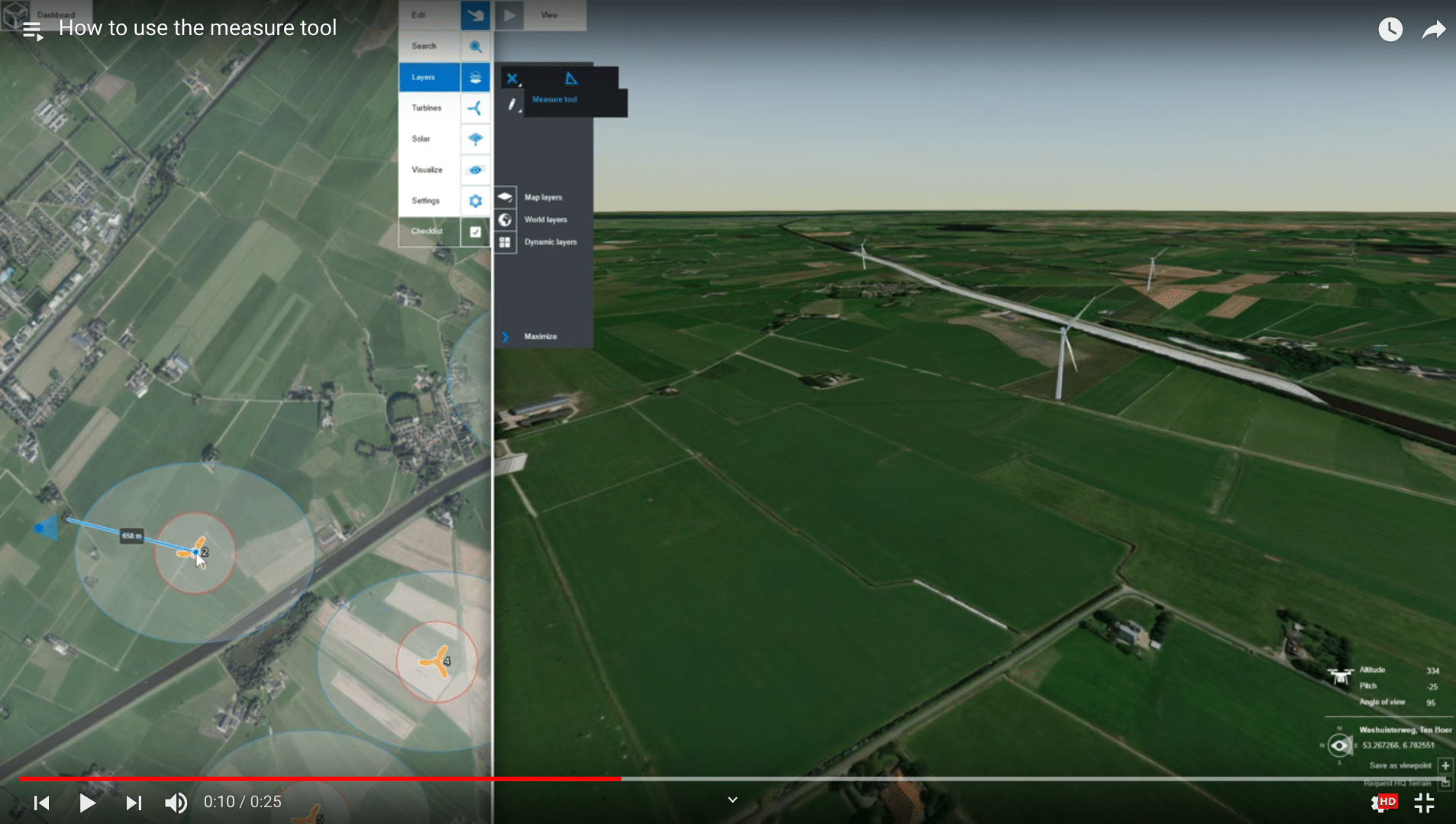Click the video title 'How to use the measure tool'
The width and height of the screenshot is (1456, 824).
coord(198,28)
